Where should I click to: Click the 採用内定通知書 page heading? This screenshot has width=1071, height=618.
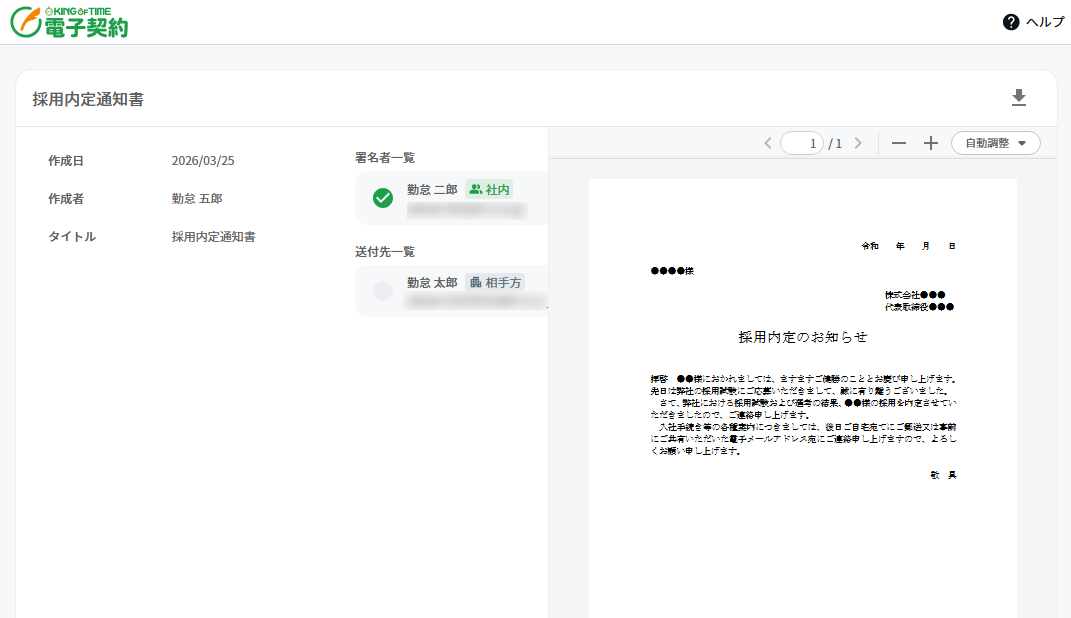pos(88,100)
